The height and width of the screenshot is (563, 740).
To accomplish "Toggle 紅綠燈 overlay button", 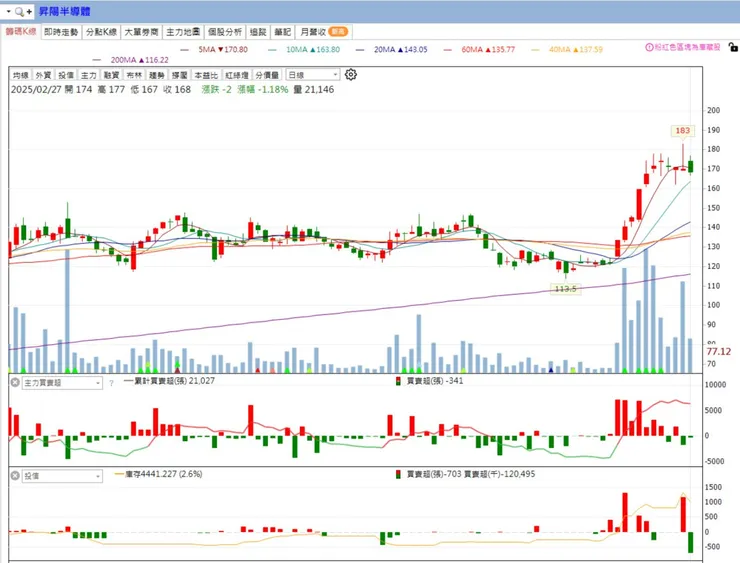I will tap(237, 75).
